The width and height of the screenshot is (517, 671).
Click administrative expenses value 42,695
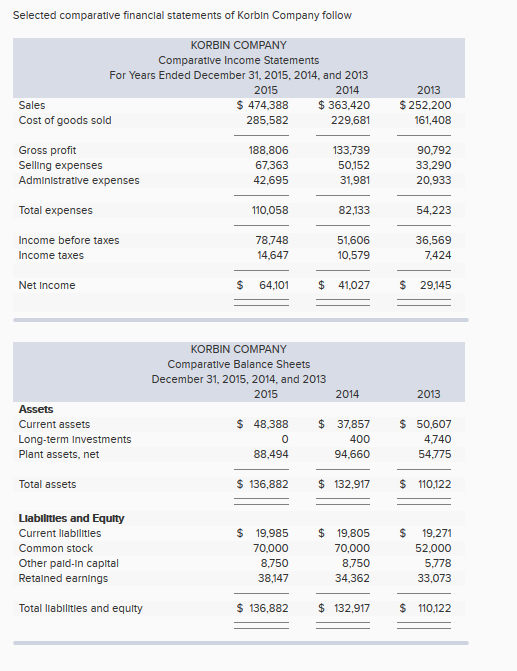[x=271, y=180]
